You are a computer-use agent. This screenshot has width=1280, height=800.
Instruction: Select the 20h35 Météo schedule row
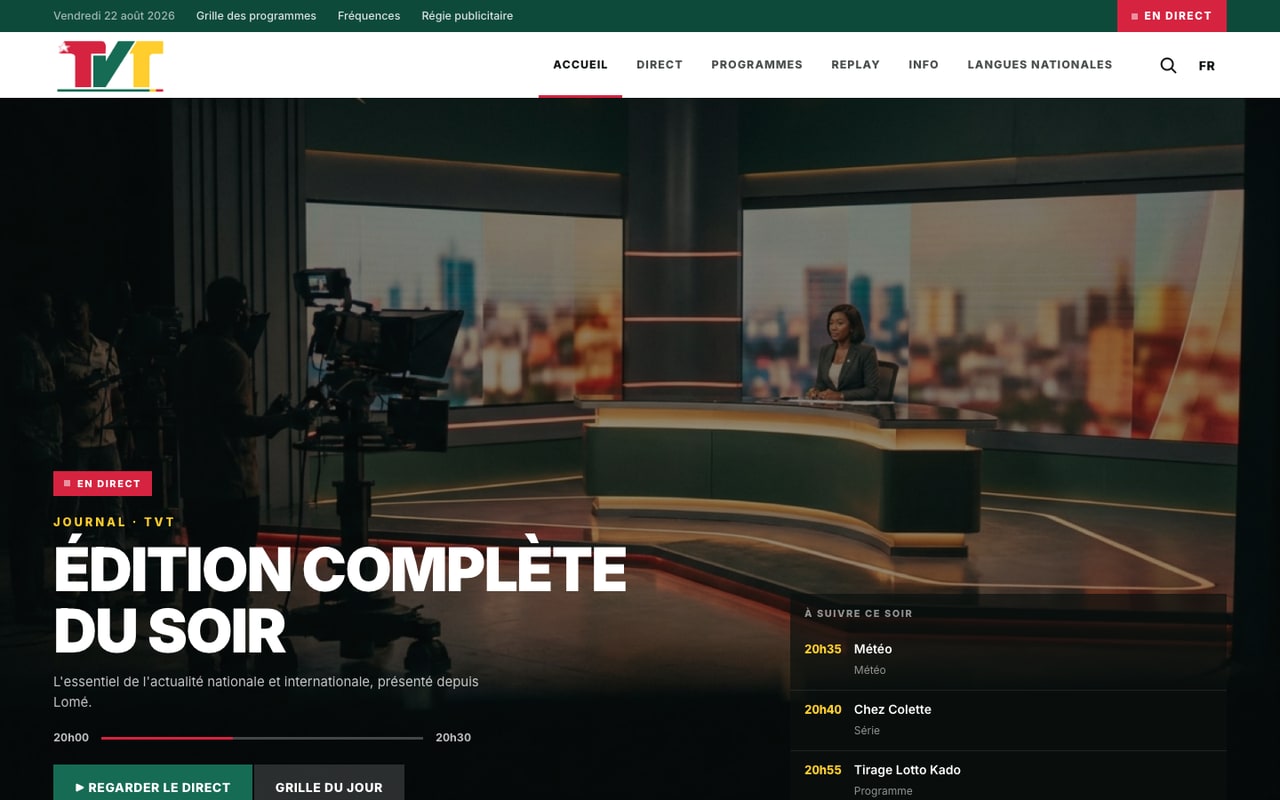pos(1008,659)
